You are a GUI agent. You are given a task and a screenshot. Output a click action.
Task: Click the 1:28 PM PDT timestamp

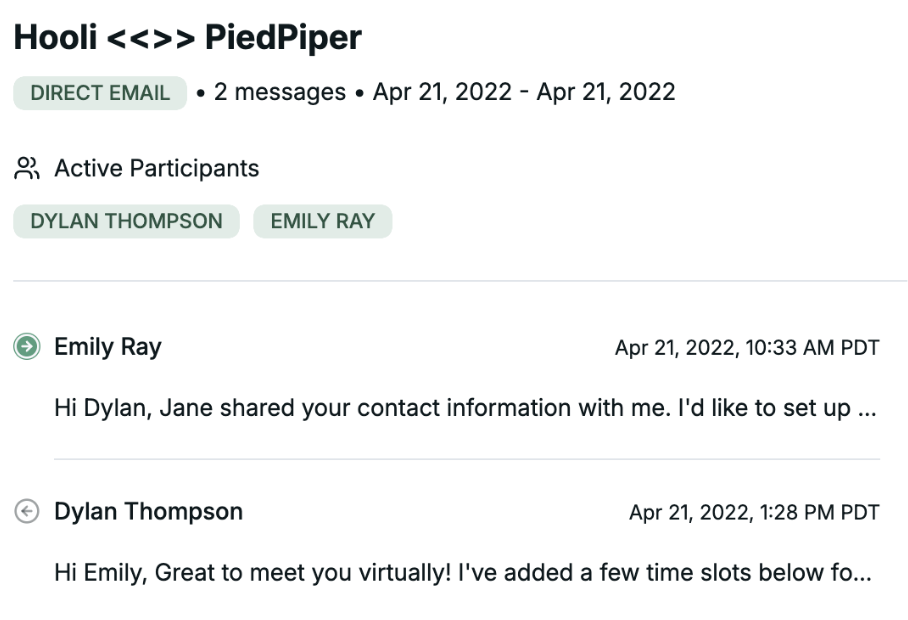[753, 513]
